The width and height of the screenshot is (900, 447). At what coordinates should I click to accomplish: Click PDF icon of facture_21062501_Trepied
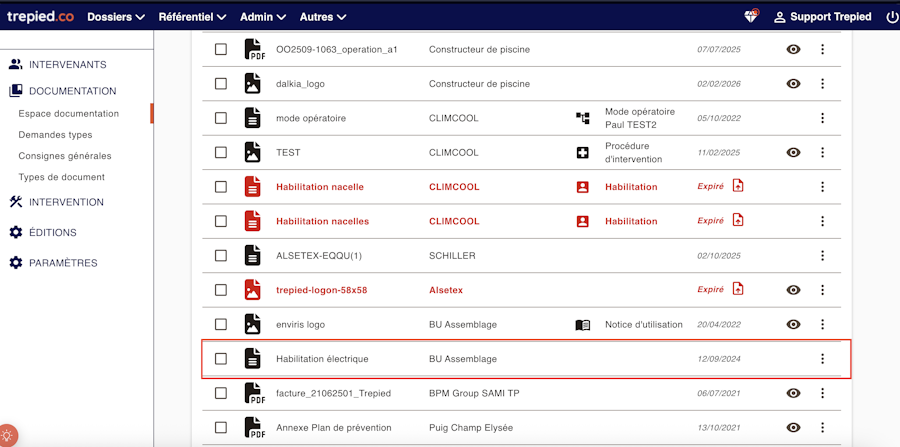tap(253, 393)
